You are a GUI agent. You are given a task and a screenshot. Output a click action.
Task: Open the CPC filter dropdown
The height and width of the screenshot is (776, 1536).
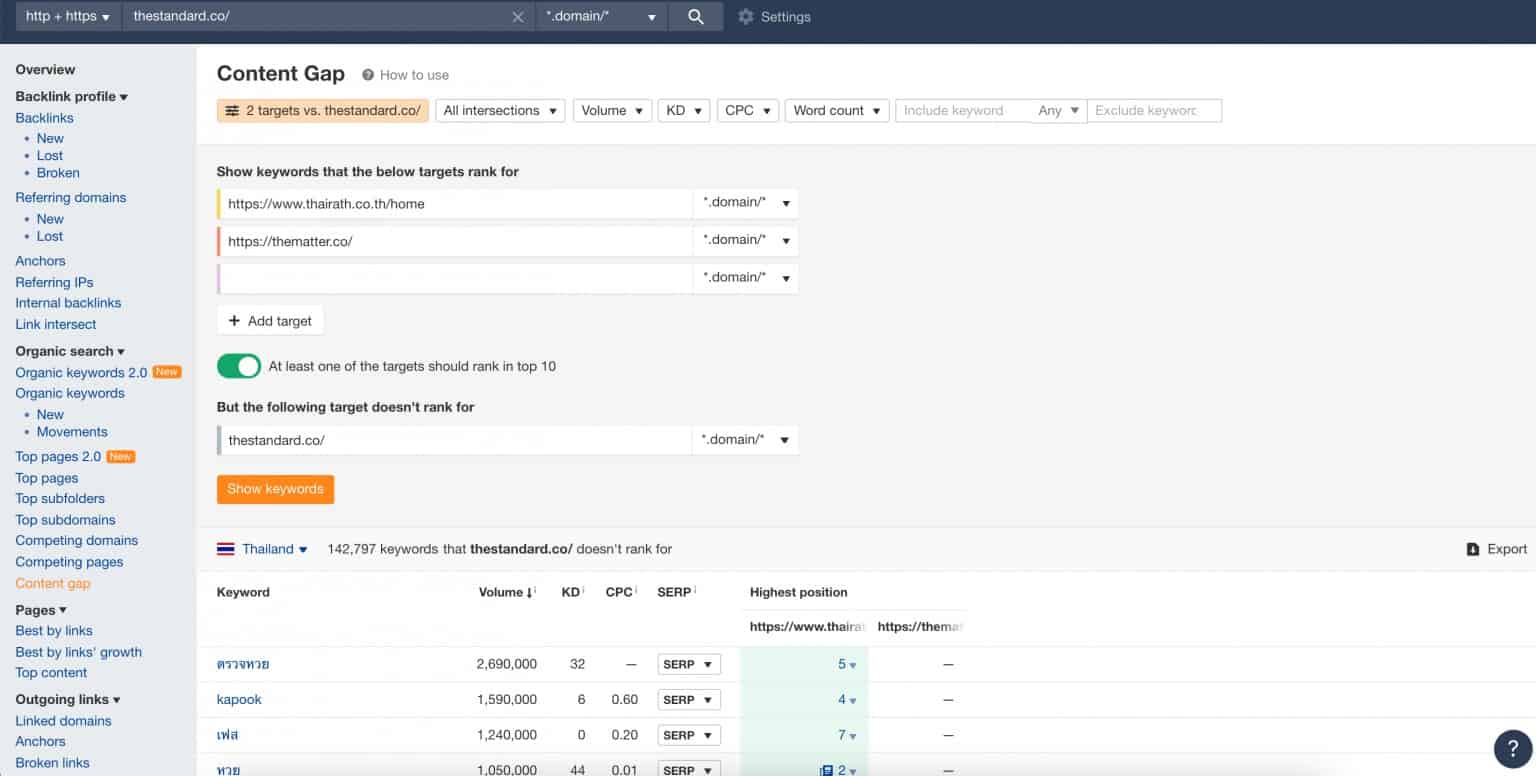[x=748, y=111]
